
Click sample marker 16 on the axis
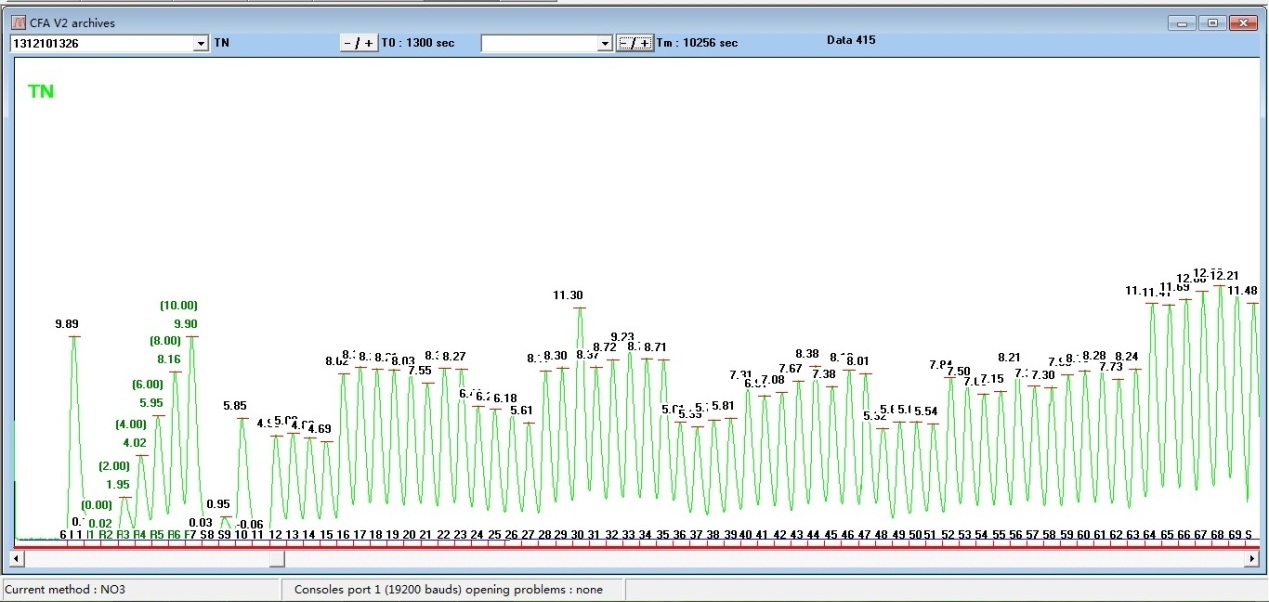pyautogui.click(x=343, y=536)
